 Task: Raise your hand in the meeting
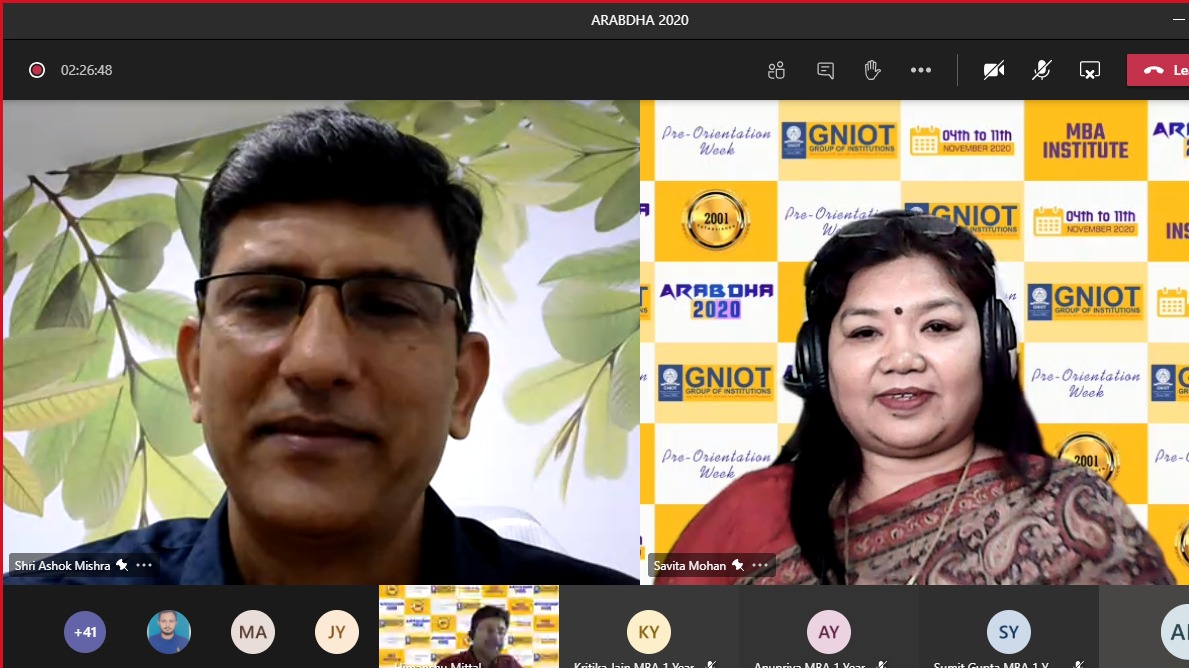click(x=872, y=70)
